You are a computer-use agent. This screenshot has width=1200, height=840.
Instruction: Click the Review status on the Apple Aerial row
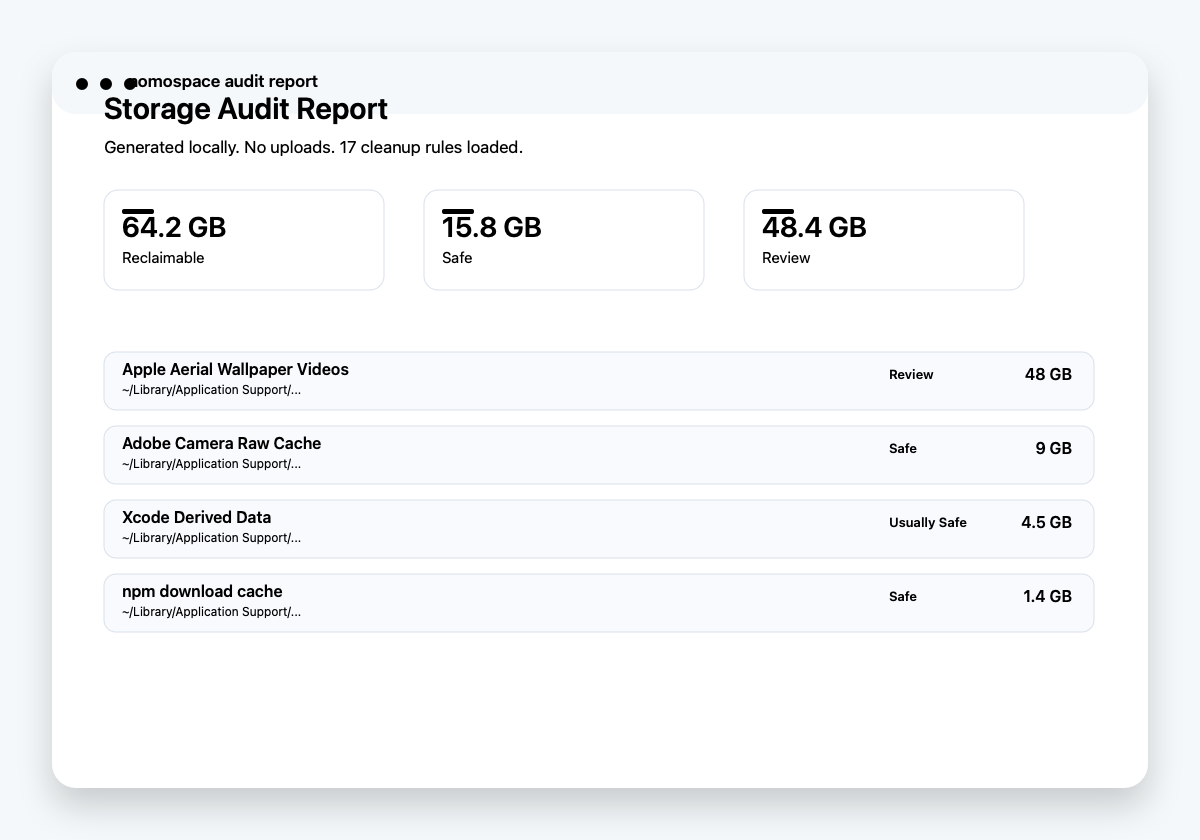tap(911, 375)
